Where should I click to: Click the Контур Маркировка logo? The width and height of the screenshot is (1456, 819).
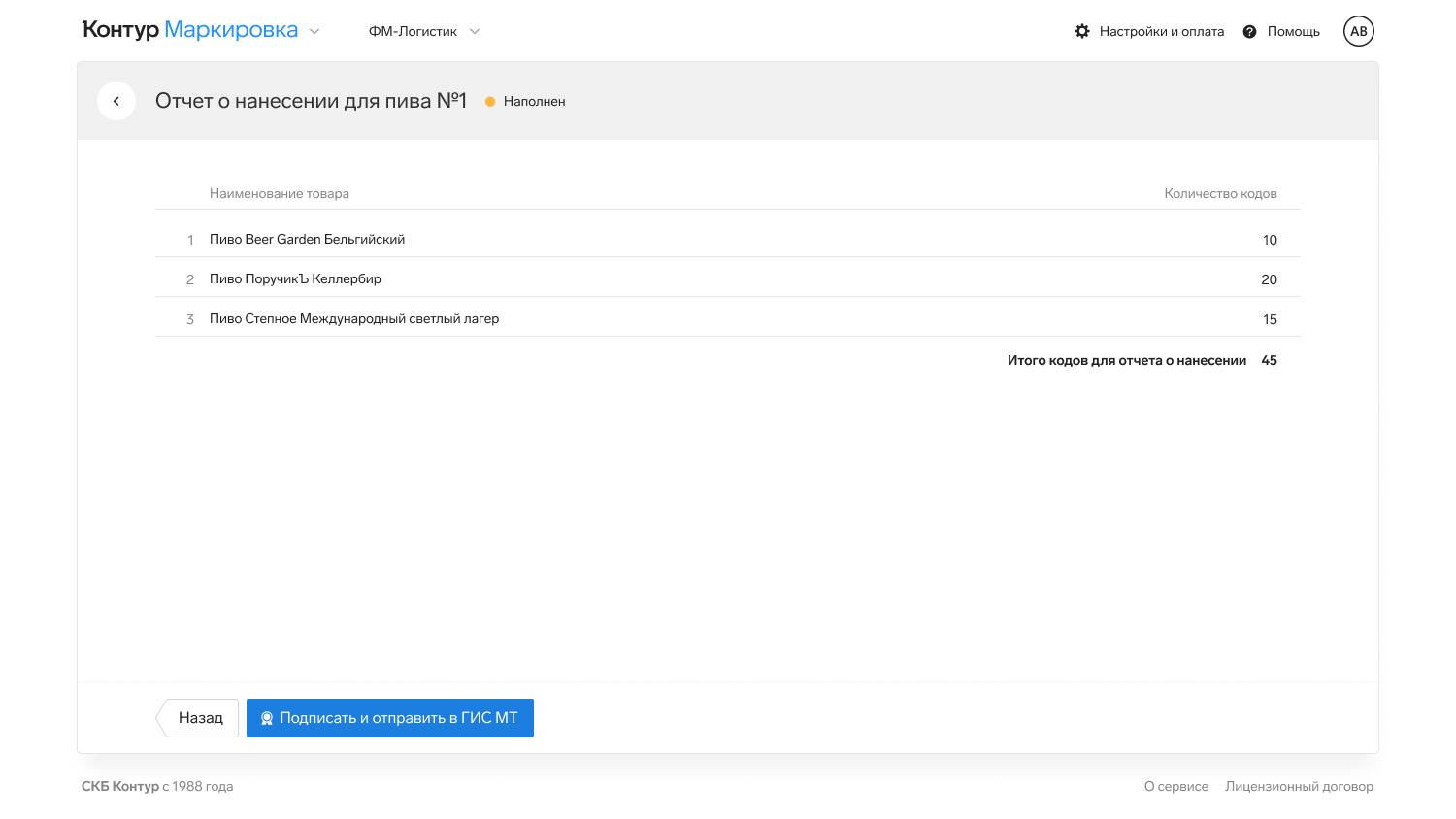[190, 30]
